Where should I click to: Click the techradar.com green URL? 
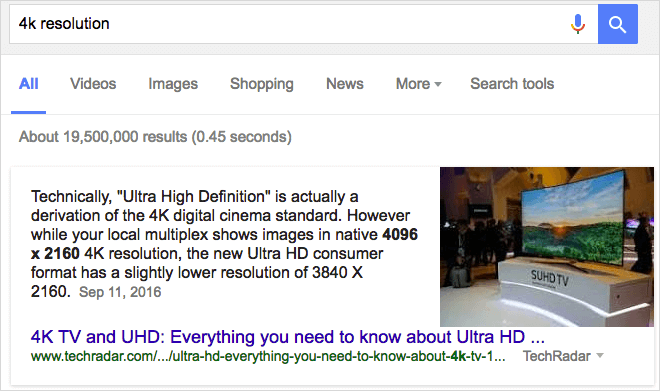click(x=268, y=356)
